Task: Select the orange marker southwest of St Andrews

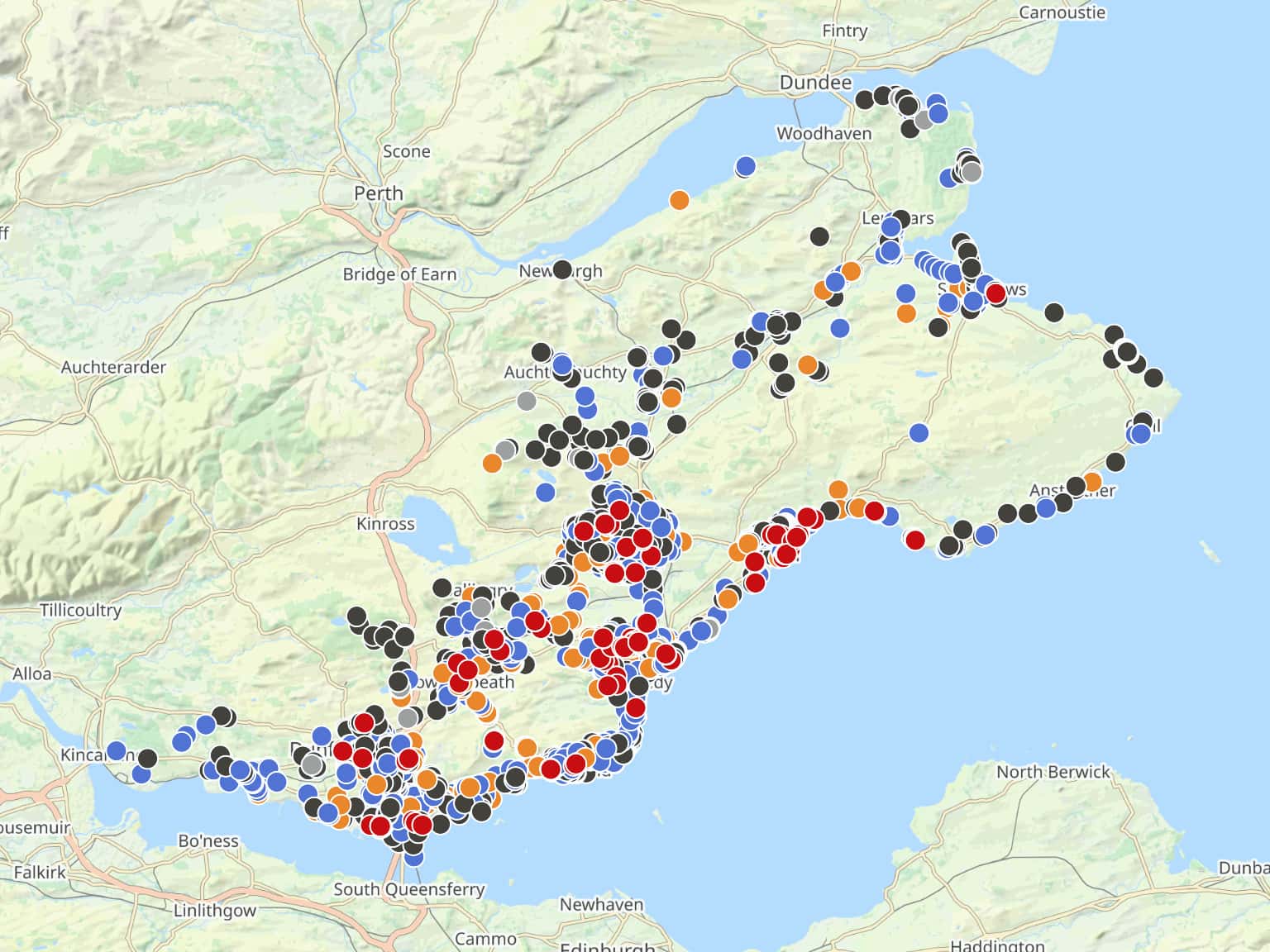Action: pos(906,314)
